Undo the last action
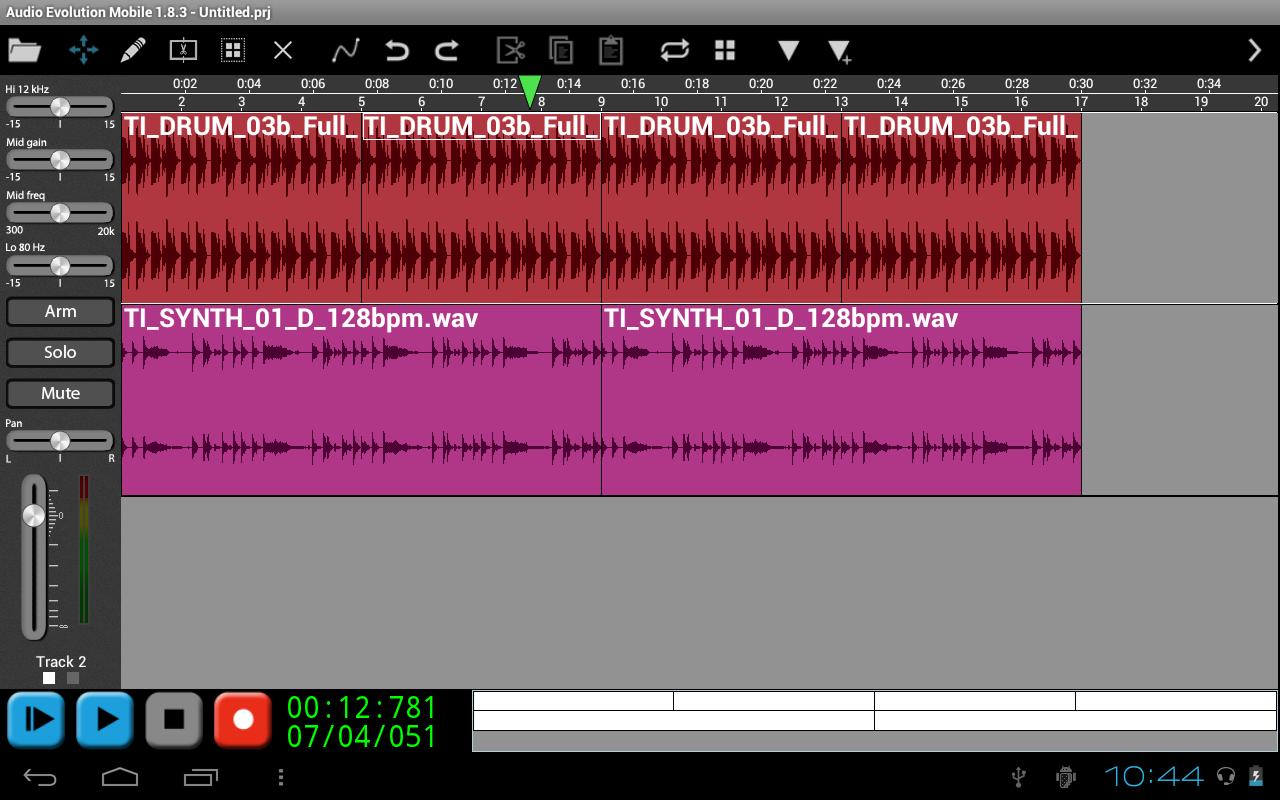1280x800 pixels. [397, 50]
